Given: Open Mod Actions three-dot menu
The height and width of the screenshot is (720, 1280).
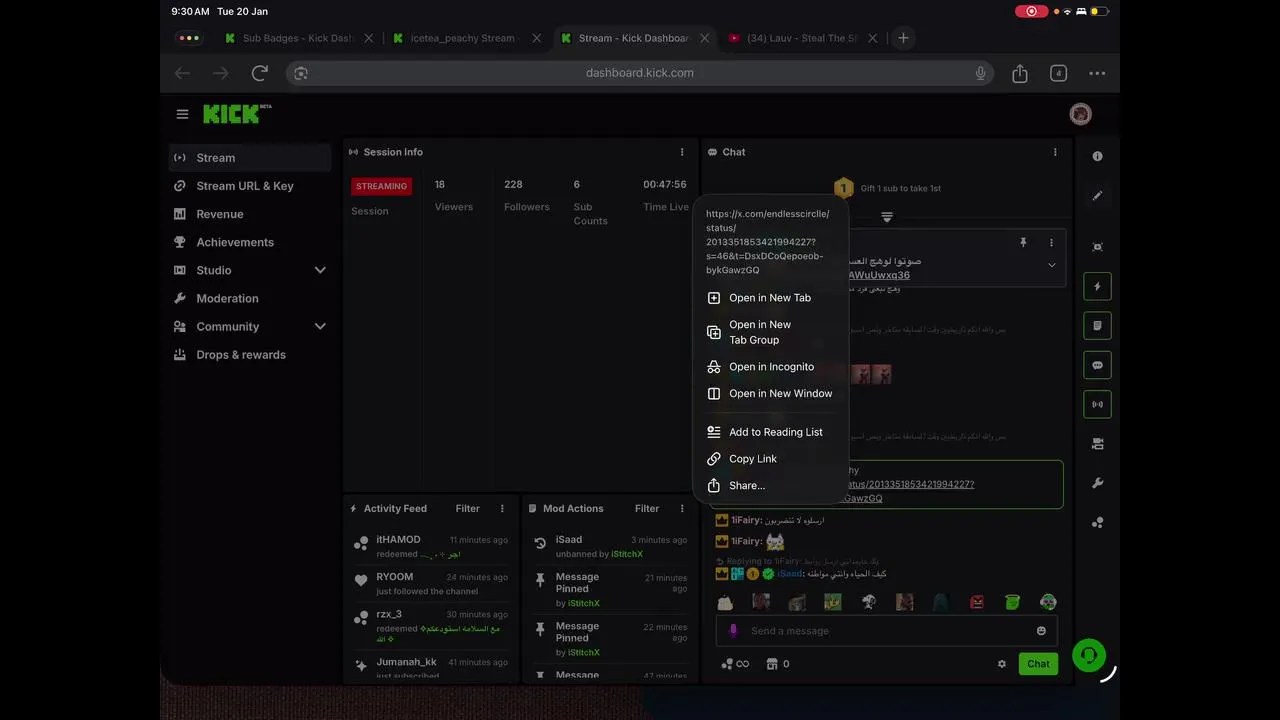Looking at the screenshot, I should (x=682, y=508).
